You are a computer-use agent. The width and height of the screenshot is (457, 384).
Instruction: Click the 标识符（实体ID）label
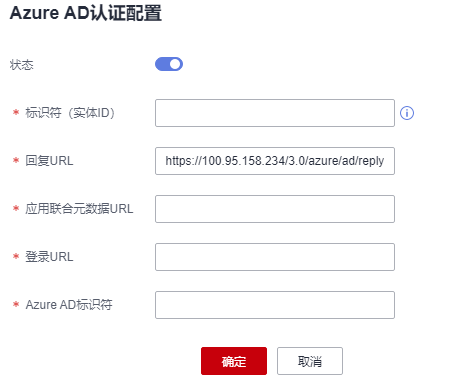70,113
